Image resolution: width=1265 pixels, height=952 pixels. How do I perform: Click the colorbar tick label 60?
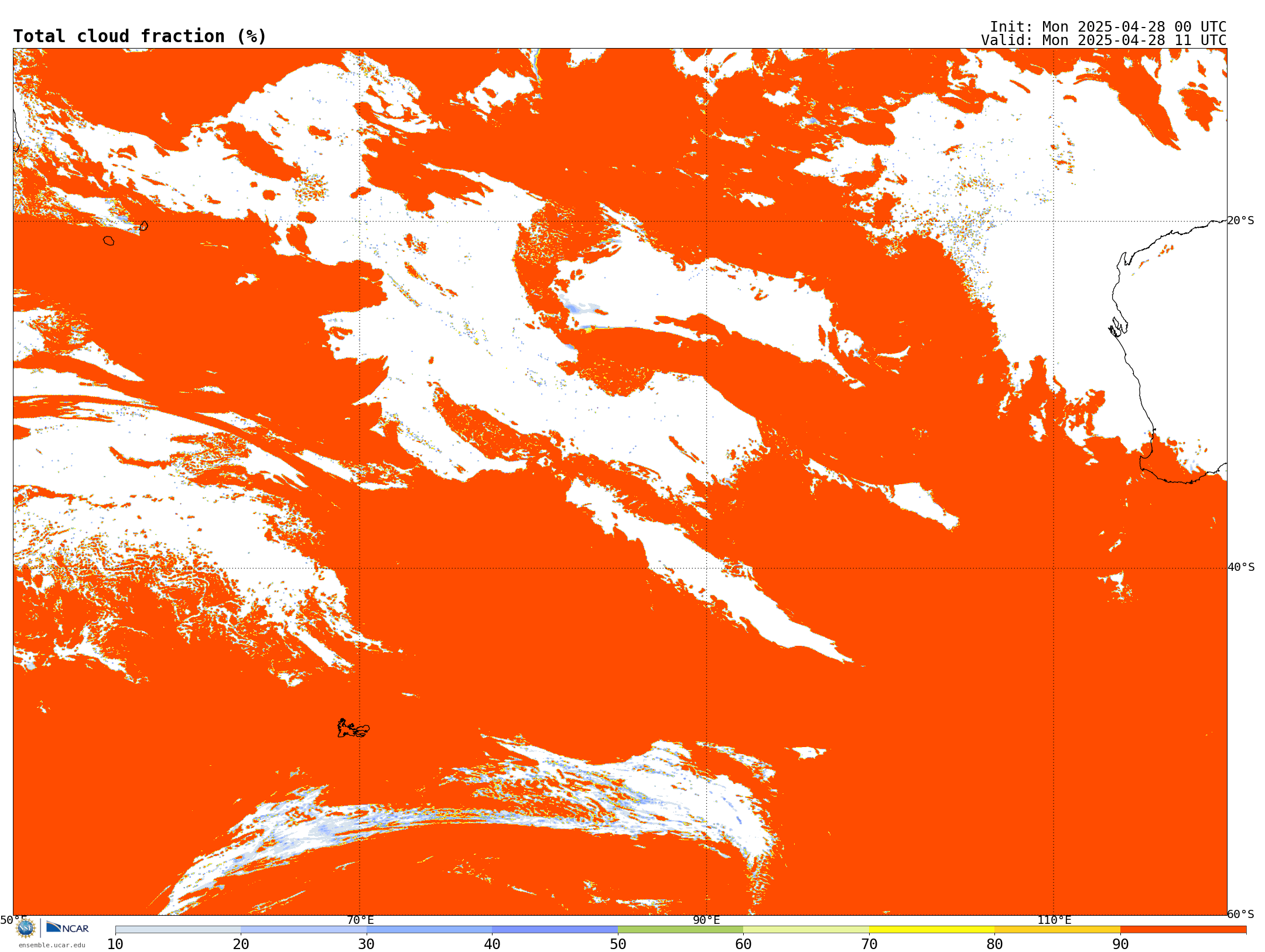click(743, 944)
